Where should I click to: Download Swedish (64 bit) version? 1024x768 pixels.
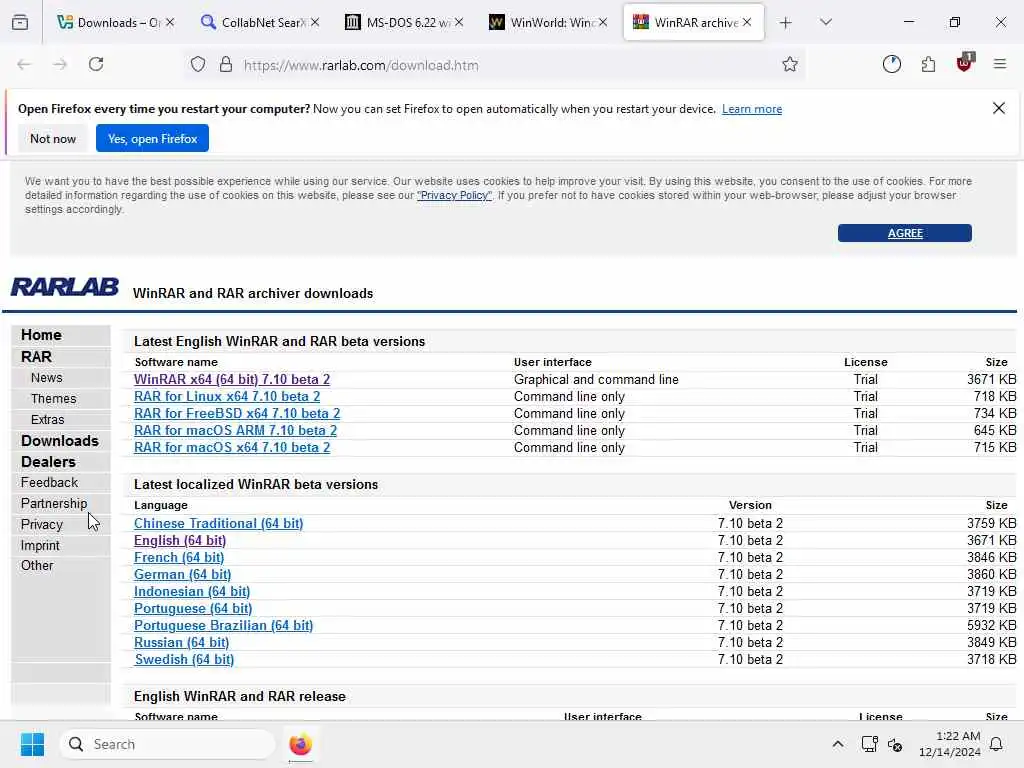pos(184,660)
